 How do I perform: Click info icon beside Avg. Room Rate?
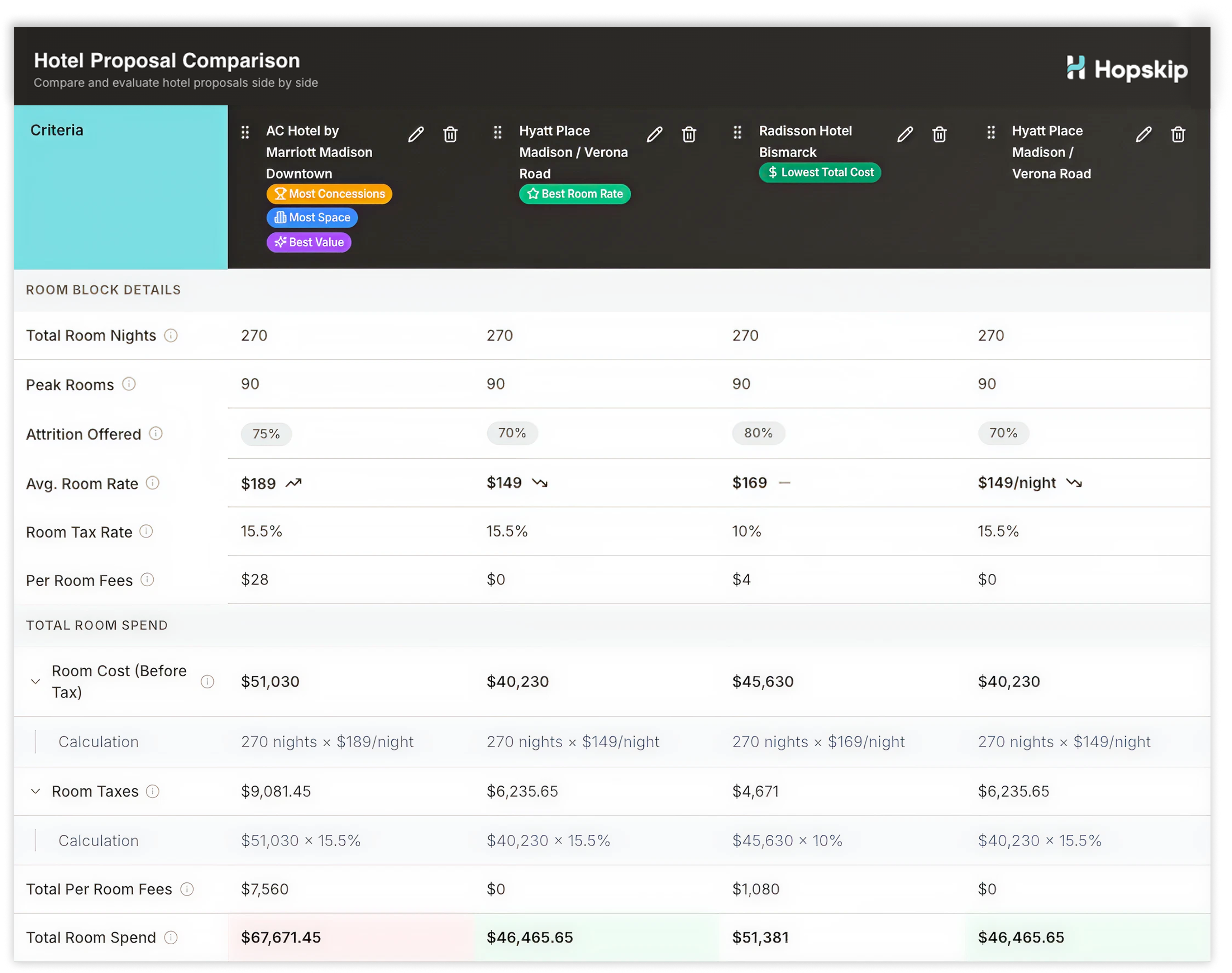[153, 483]
